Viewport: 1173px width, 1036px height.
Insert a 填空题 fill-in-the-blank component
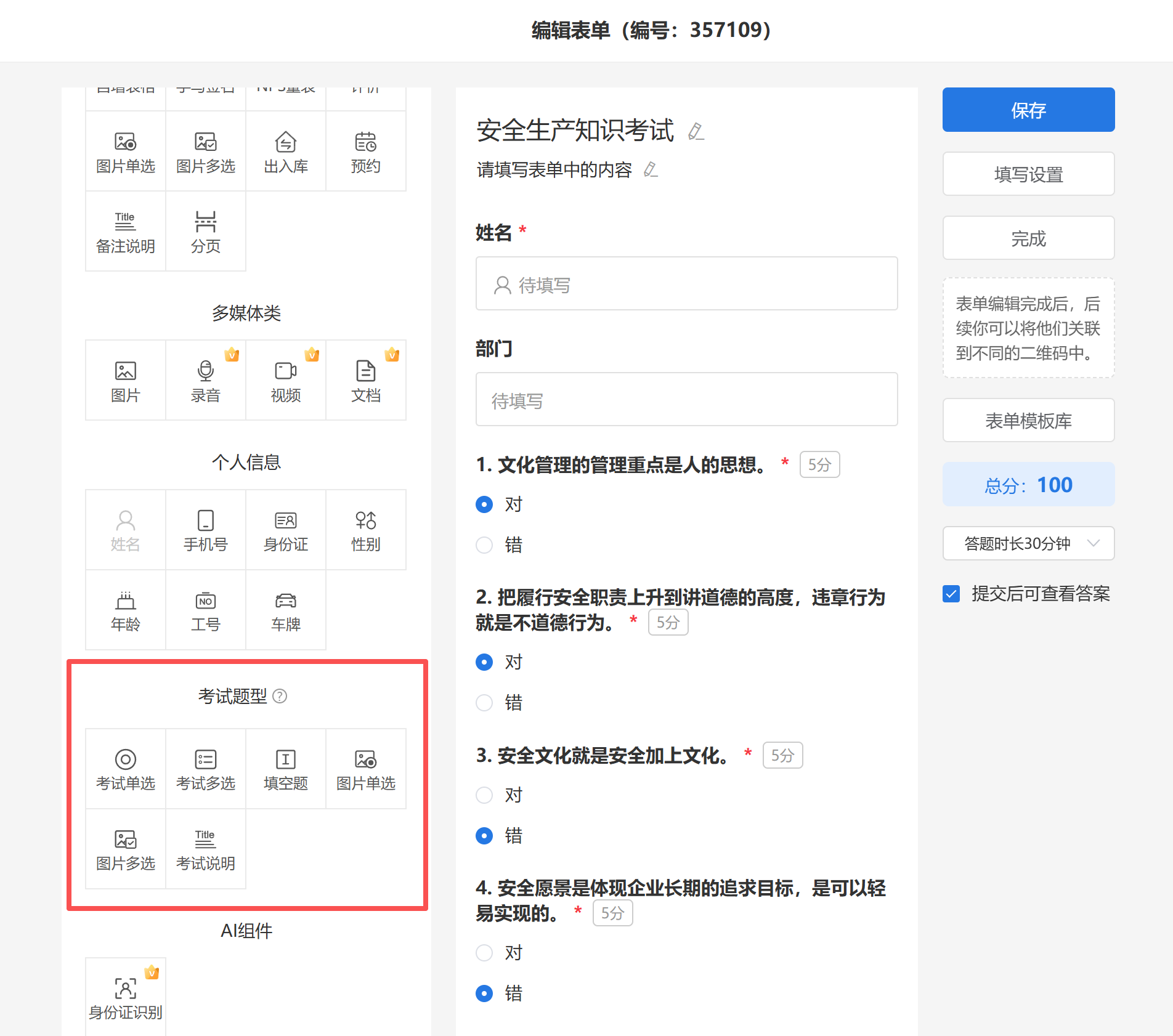point(286,769)
